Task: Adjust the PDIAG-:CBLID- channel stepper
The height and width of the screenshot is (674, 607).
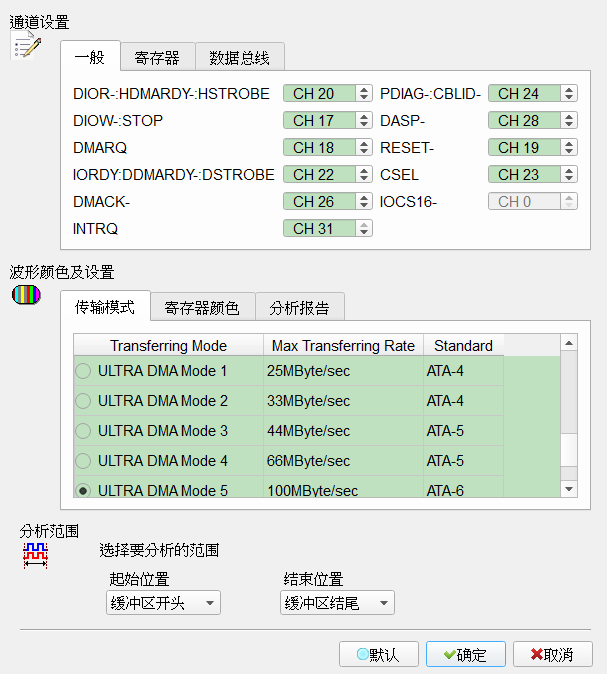Action: [x=569, y=93]
